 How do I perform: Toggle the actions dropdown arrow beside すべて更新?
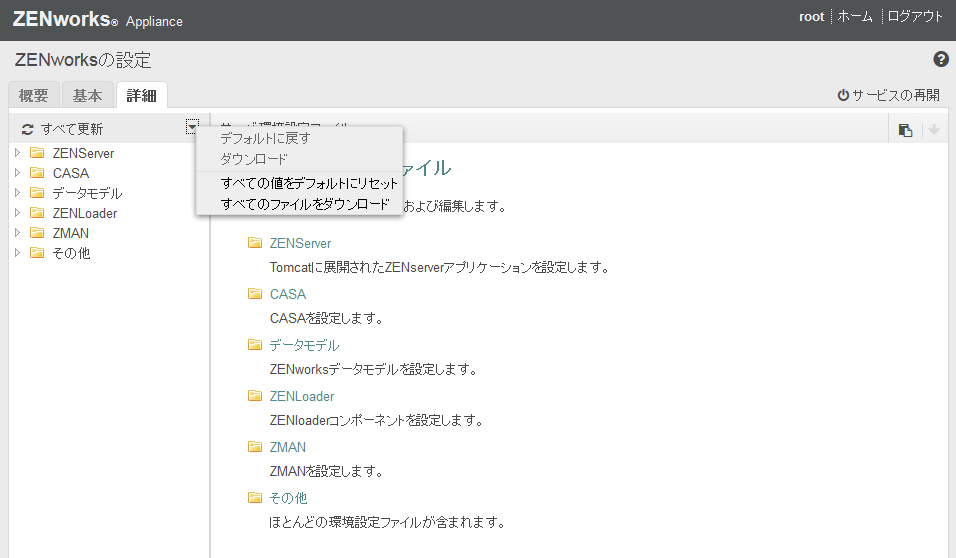click(x=191, y=127)
